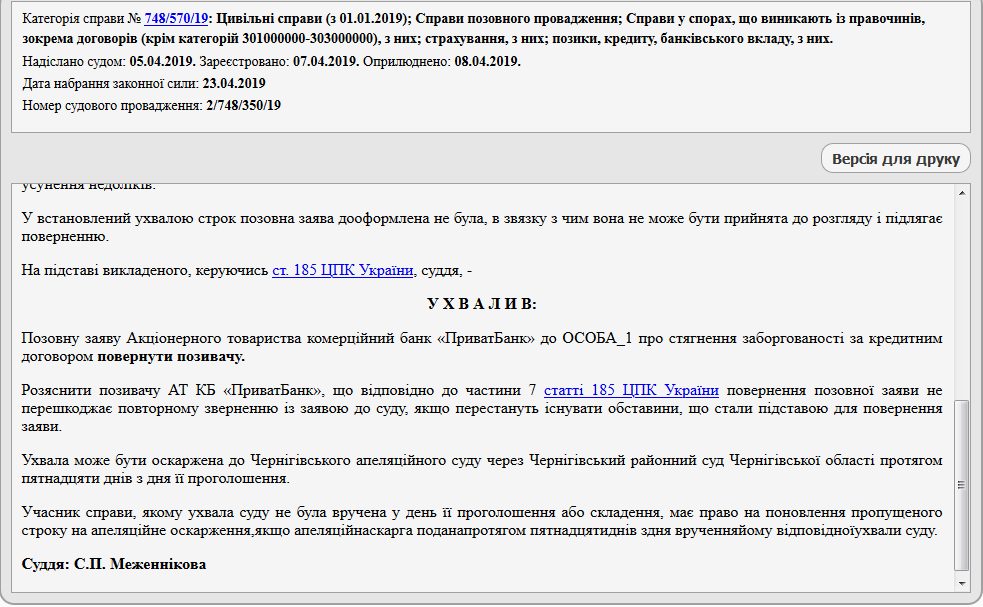Screen dimensions: 983x607
Task: Click the published date '08.04.2019.'
Action: [x=488, y=61]
